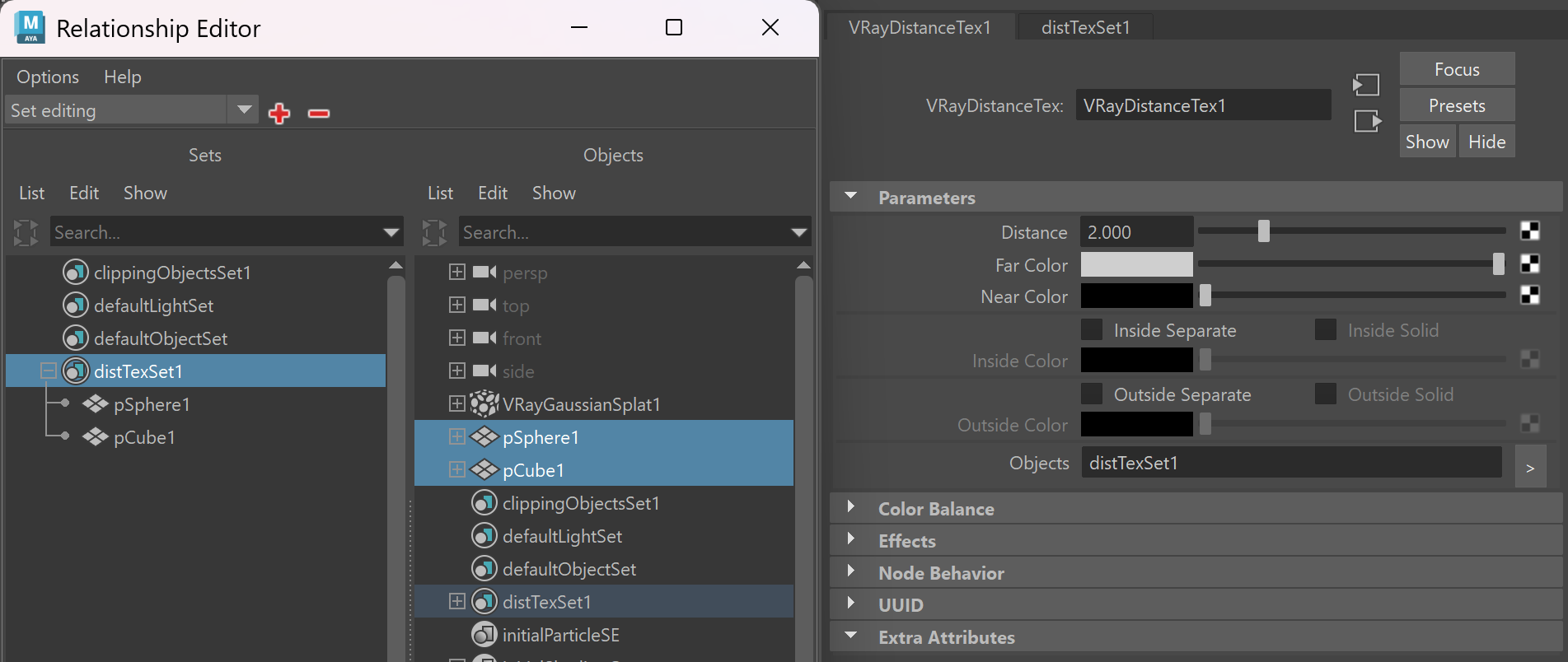Click the Focus button

pos(1457,69)
